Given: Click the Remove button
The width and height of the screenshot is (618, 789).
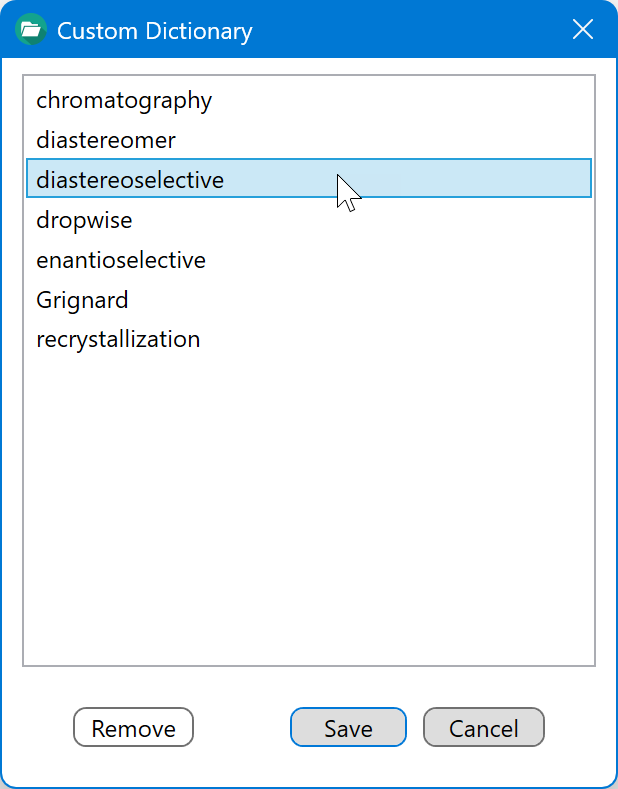Looking at the screenshot, I should coord(133,727).
